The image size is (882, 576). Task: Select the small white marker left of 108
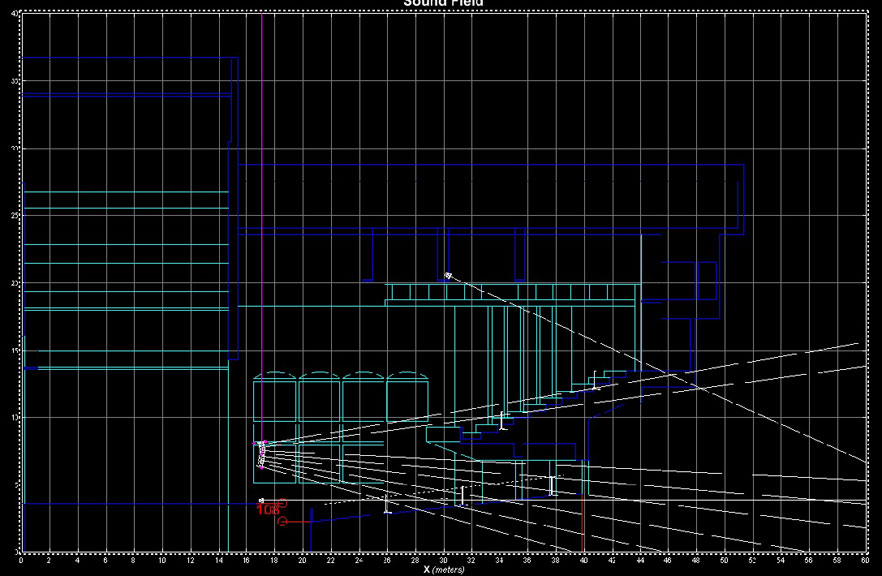261,500
